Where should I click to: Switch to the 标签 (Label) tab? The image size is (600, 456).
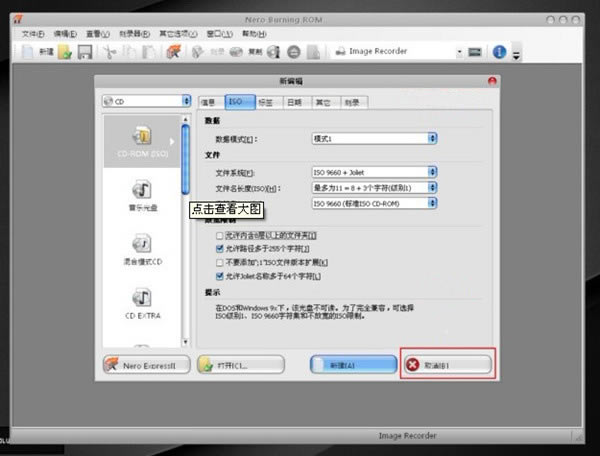pyautogui.click(x=264, y=102)
